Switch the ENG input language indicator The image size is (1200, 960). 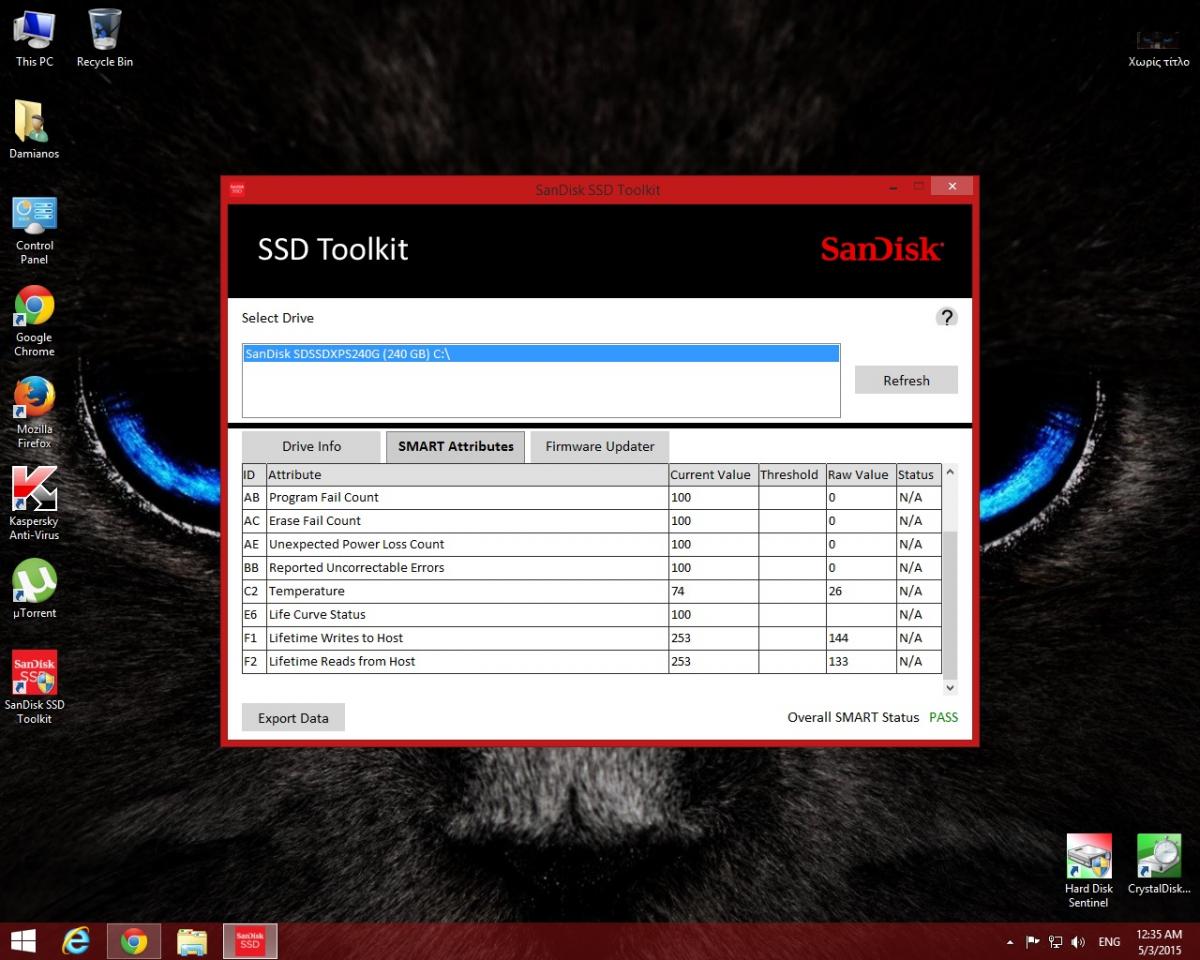pos(1109,942)
